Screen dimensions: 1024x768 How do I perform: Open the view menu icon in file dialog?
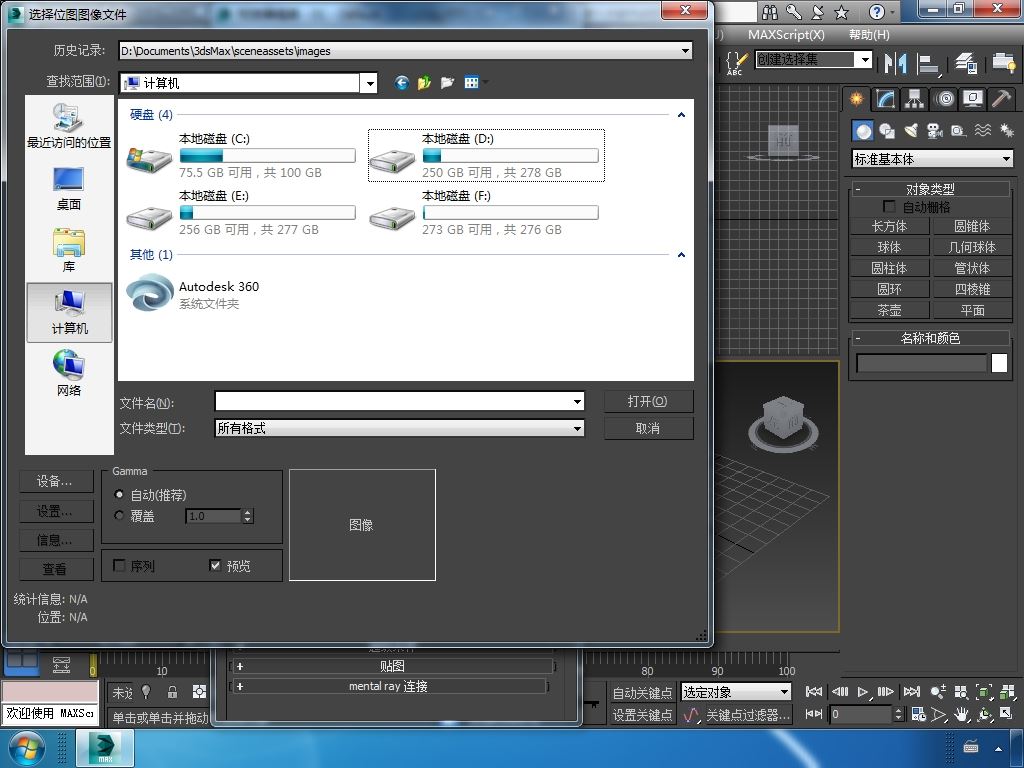(x=474, y=82)
